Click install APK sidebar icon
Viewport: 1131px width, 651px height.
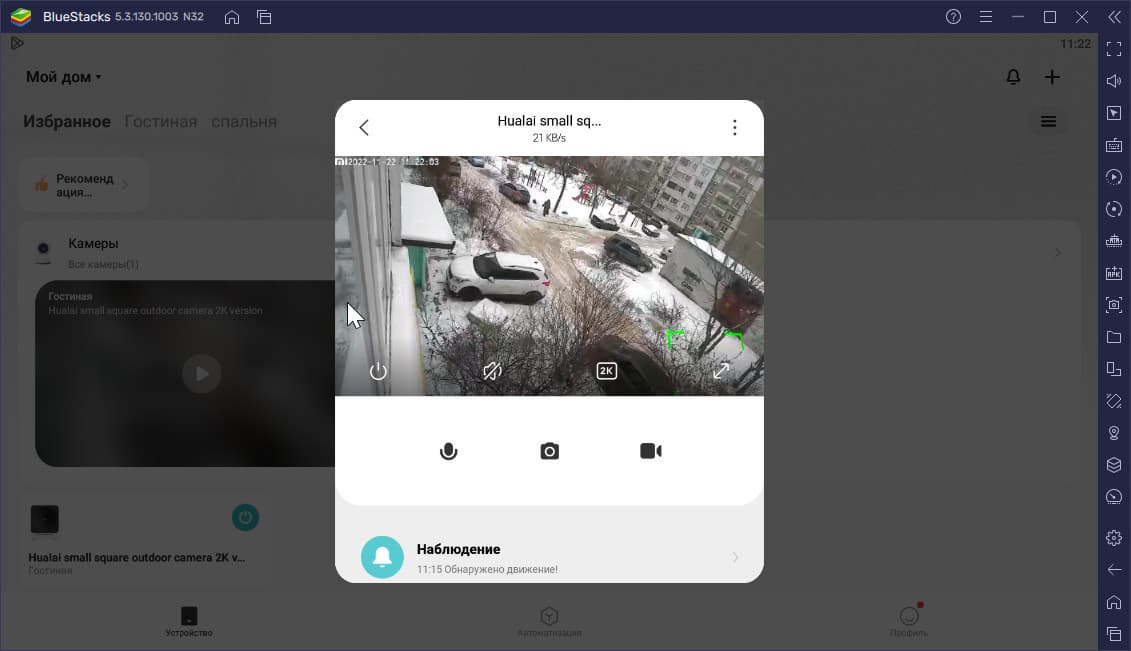[x=1114, y=273]
